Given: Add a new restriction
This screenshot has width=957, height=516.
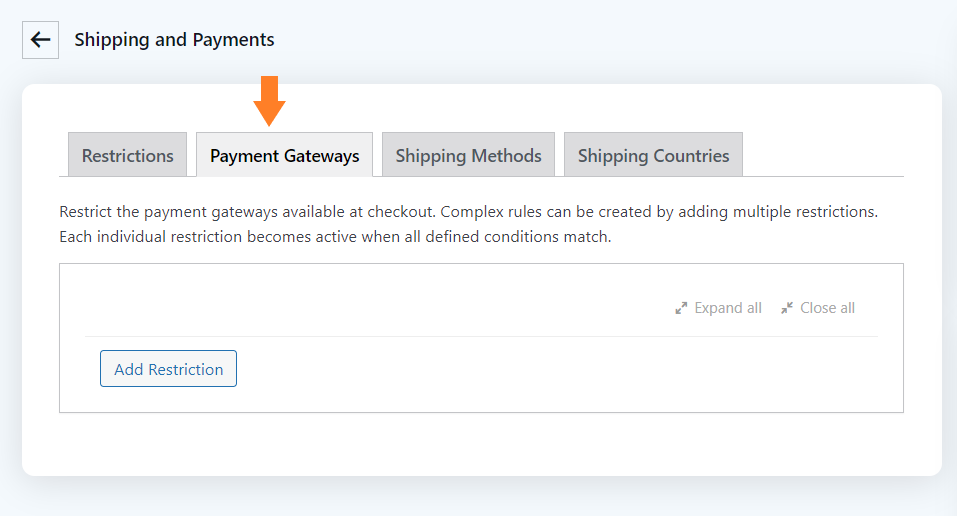Looking at the screenshot, I should point(168,369).
